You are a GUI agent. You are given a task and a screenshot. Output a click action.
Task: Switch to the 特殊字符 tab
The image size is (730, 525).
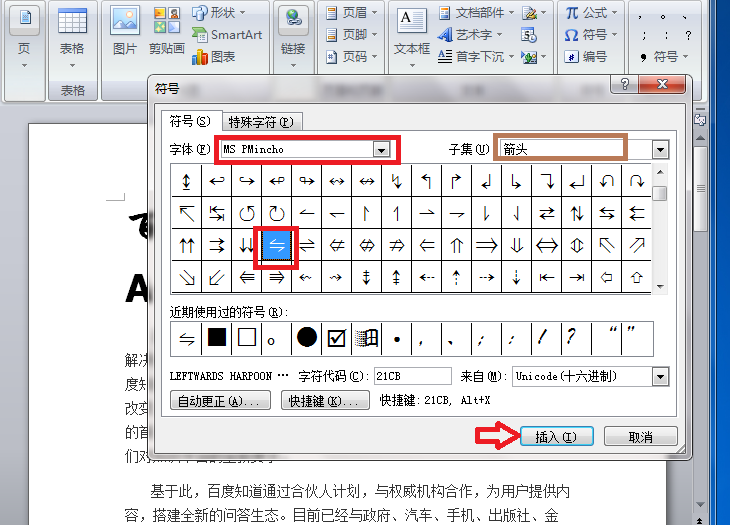pos(261,122)
